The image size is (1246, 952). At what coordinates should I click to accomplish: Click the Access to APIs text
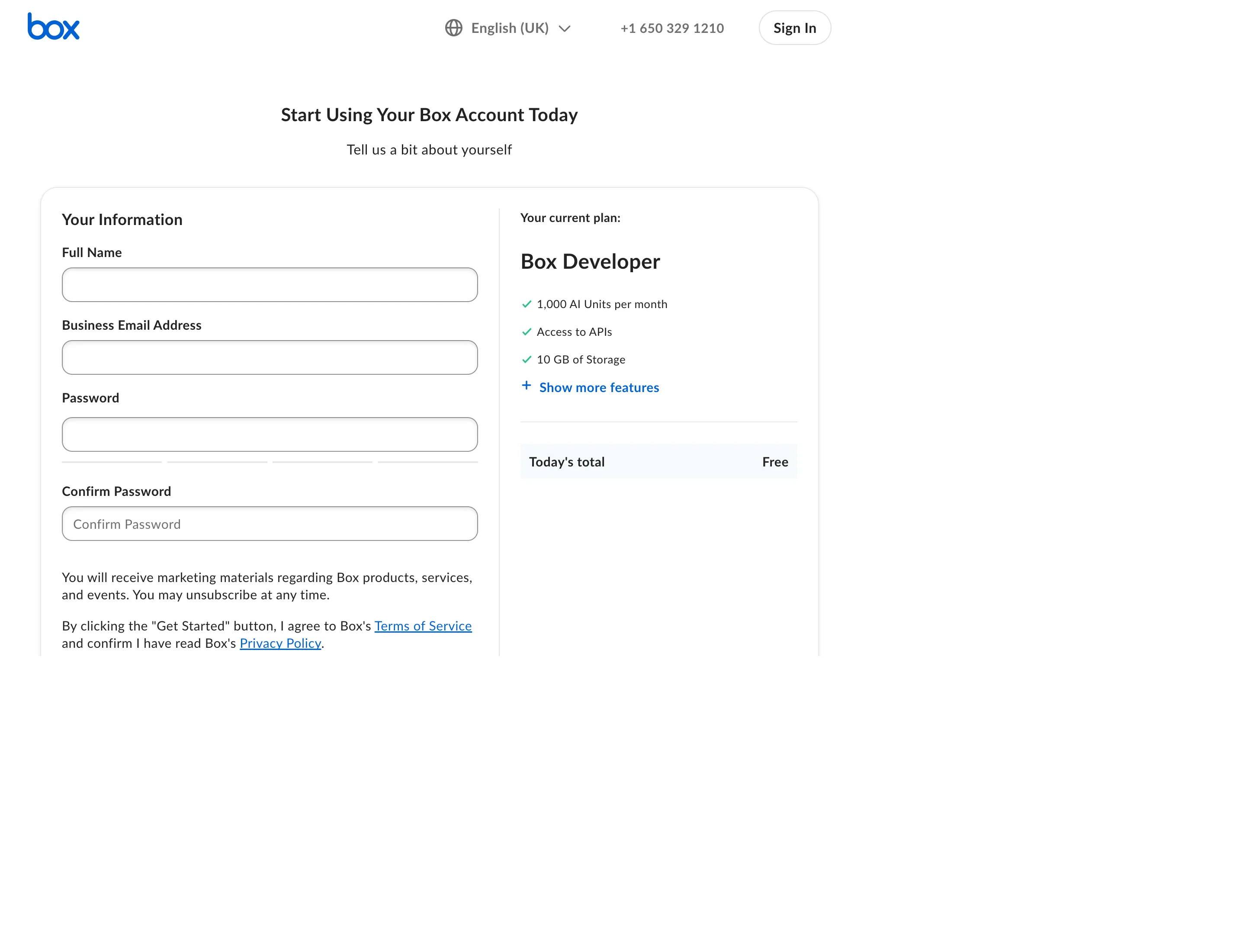click(x=574, y=332)
